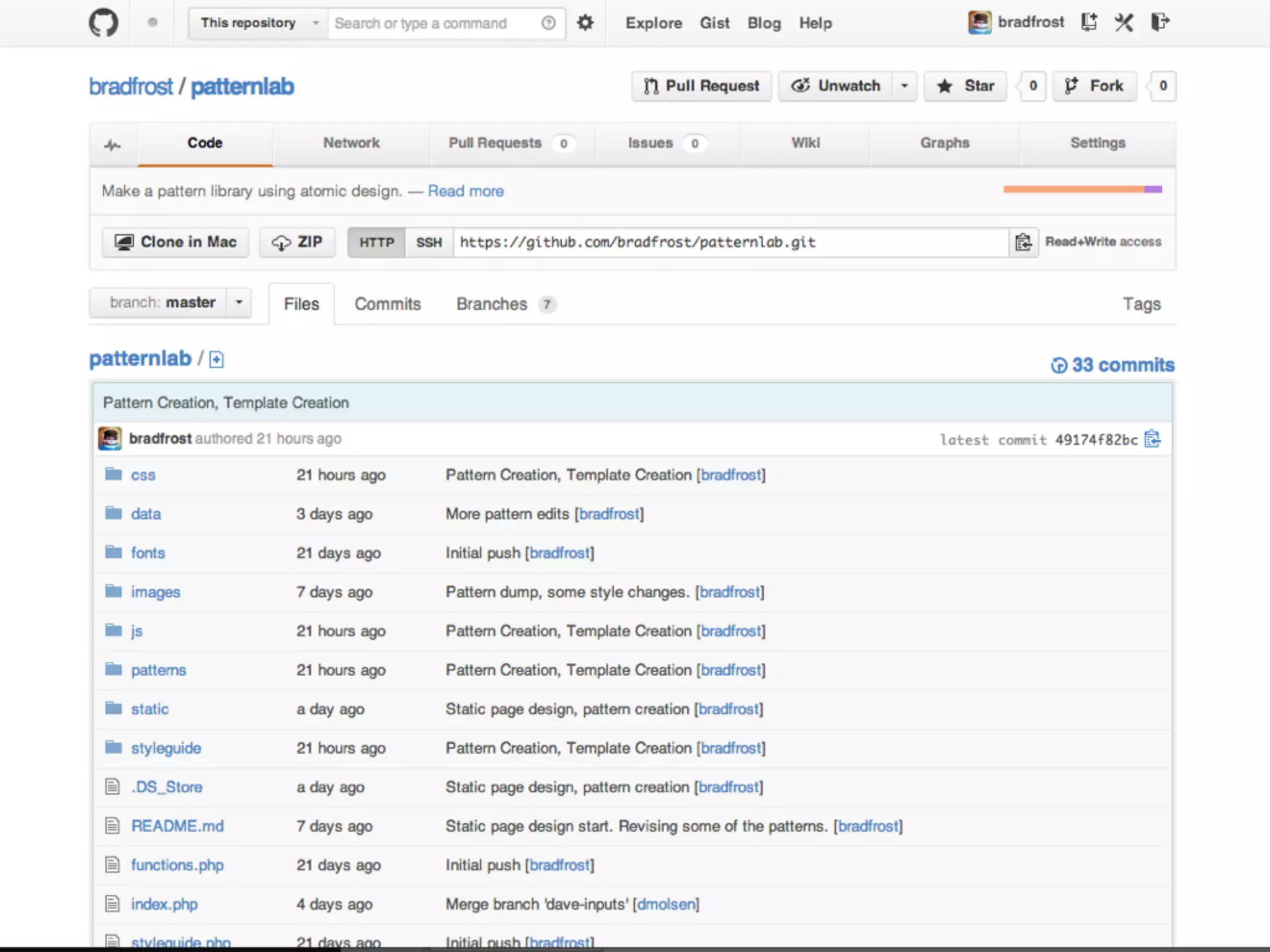Open the pulse activity tab icon

[x=113, y=145]
